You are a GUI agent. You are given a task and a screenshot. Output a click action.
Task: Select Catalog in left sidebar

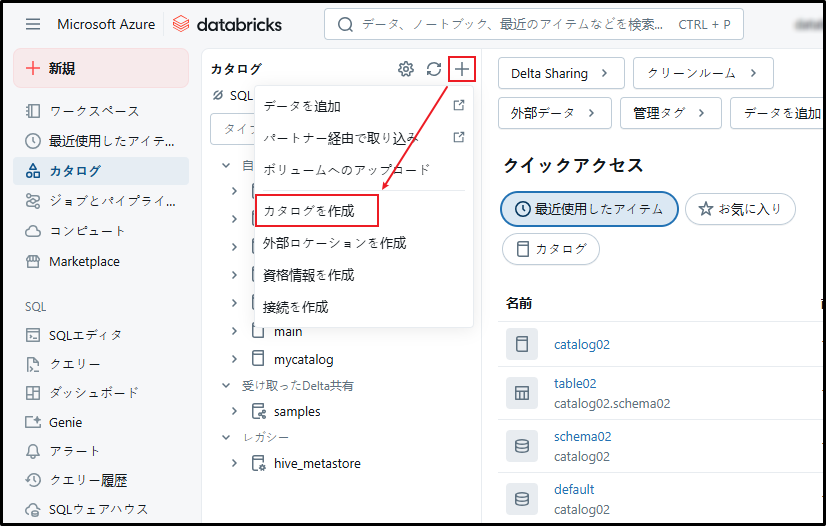(x=101, y=171)
